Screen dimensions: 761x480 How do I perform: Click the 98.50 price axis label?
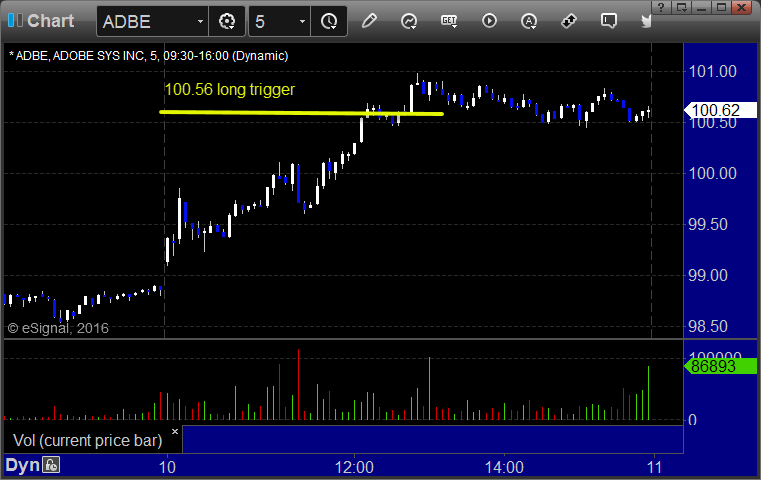coord(708,326)
